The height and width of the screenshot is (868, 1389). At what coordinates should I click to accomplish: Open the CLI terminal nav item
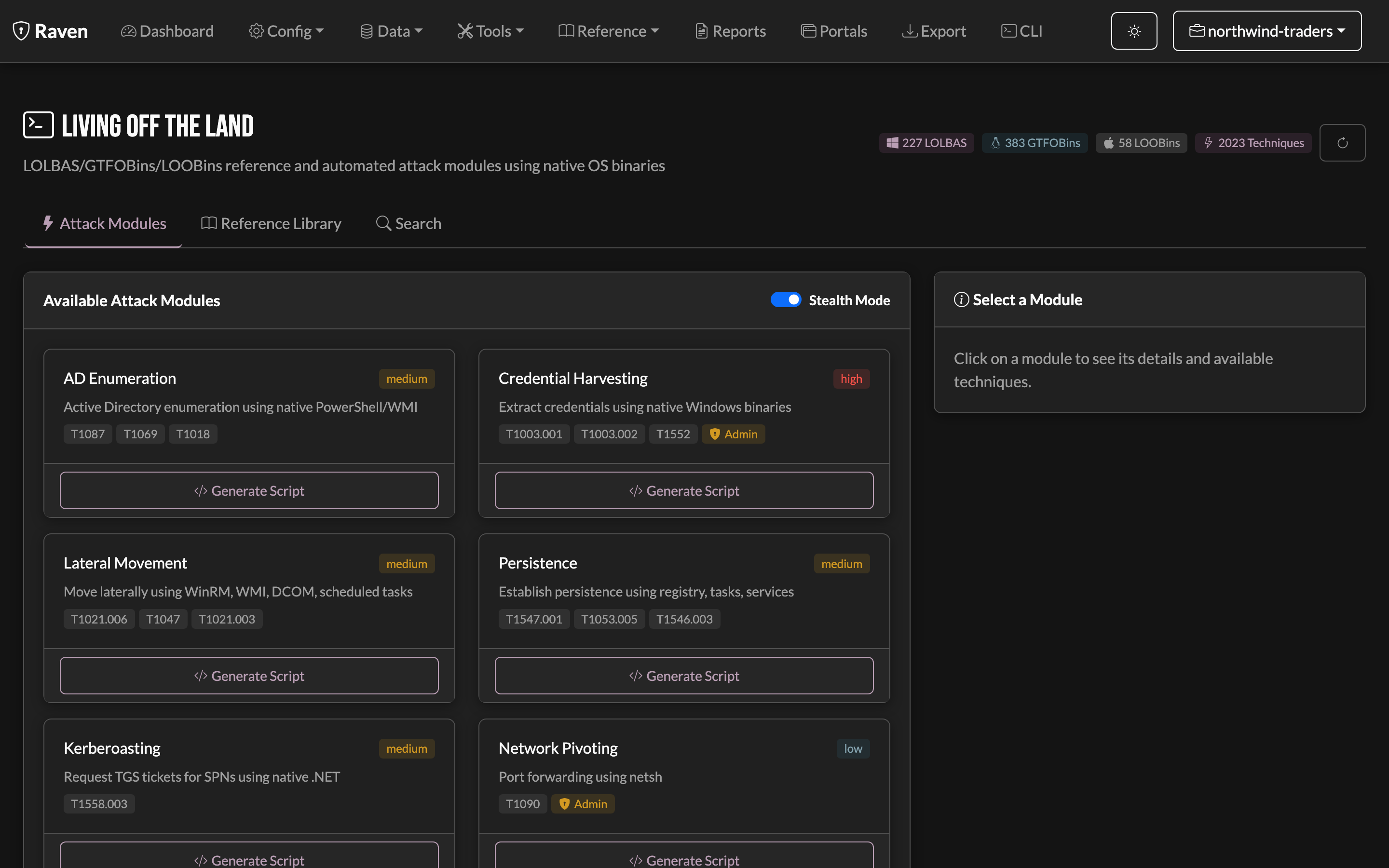1021,31
